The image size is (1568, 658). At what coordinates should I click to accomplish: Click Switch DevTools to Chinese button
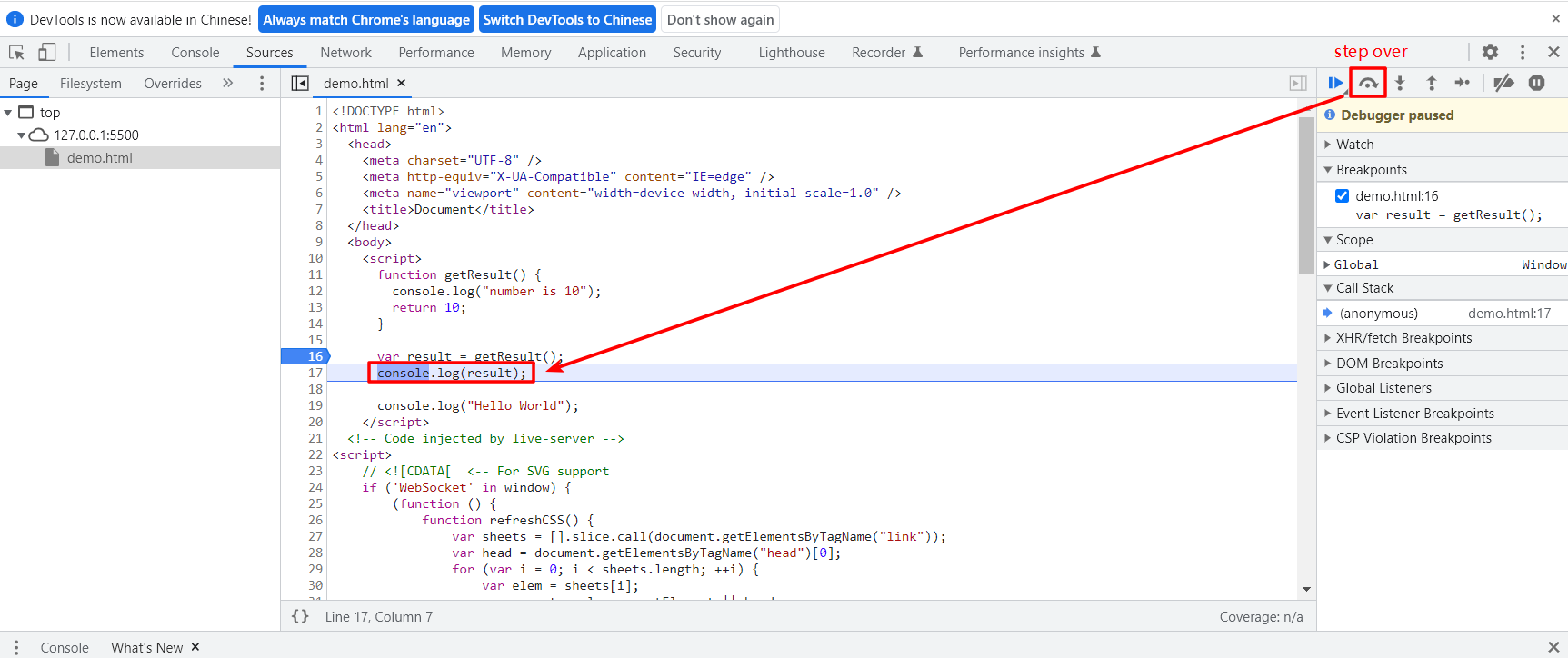(567, 19)
